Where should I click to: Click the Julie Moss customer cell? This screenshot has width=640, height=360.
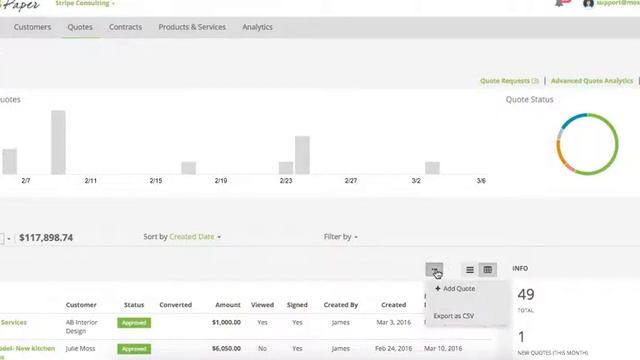click(80, 349)
